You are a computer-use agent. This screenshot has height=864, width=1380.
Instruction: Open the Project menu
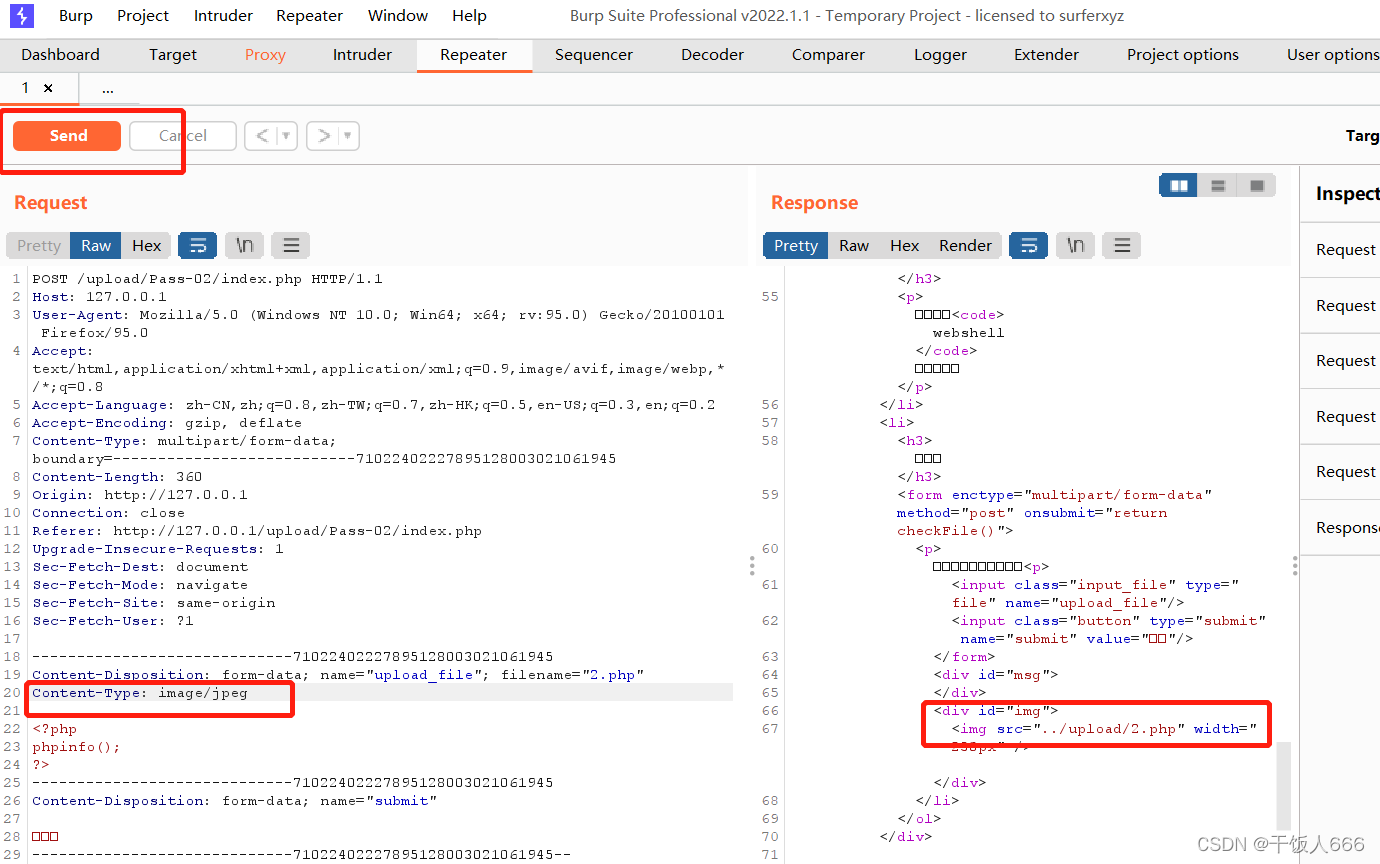(x=143, y=15)
